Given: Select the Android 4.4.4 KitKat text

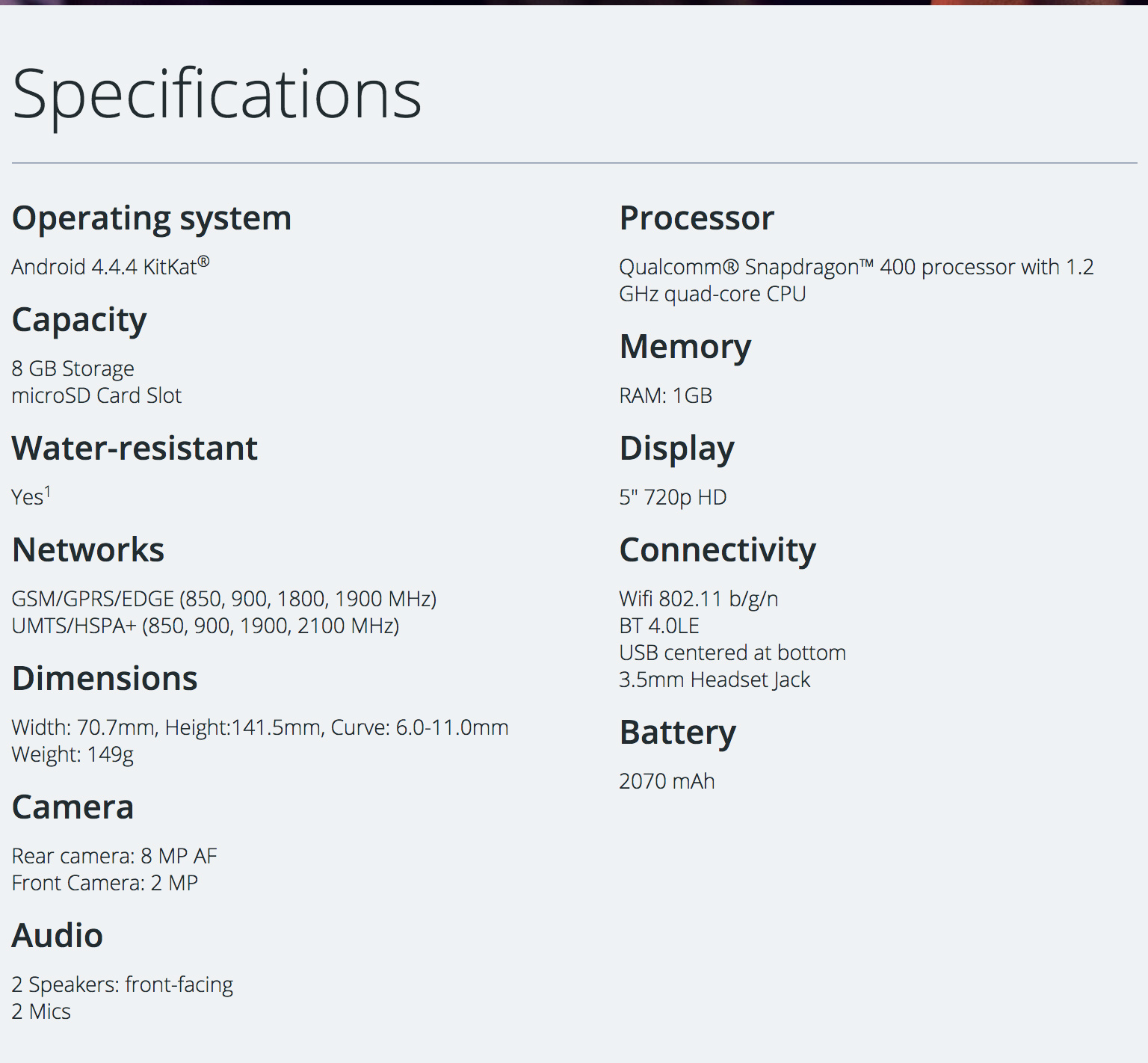Looking at the screenshot, I should [x=110, y=267].
